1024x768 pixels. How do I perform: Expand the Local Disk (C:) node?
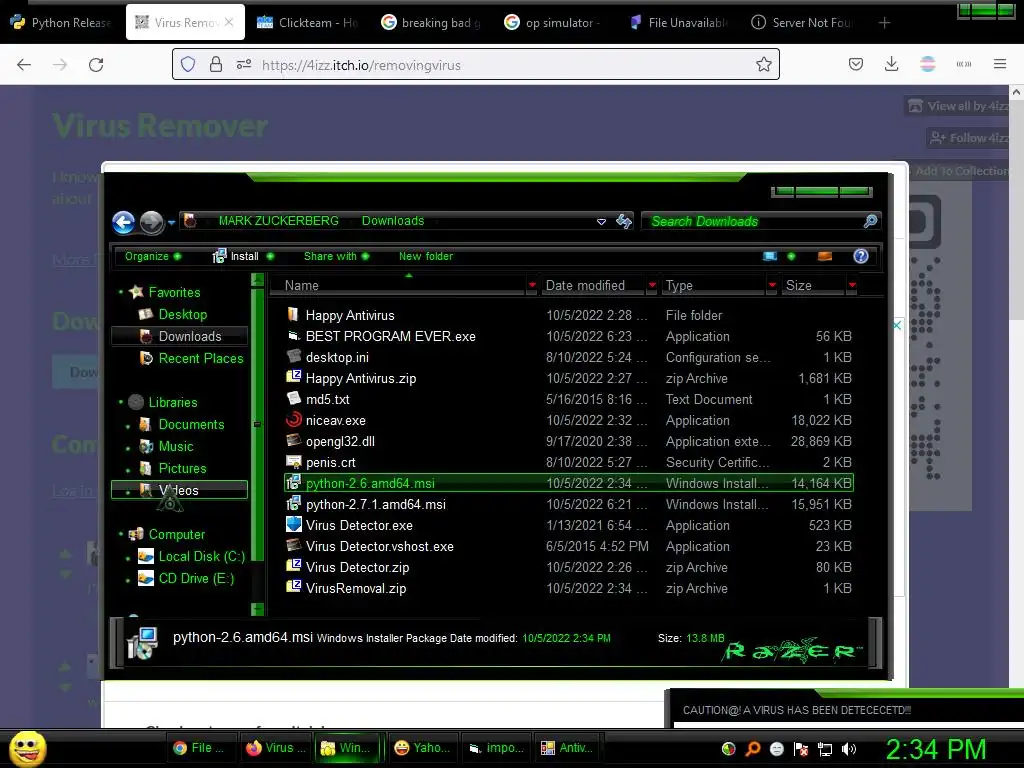(x=128, y=557)
